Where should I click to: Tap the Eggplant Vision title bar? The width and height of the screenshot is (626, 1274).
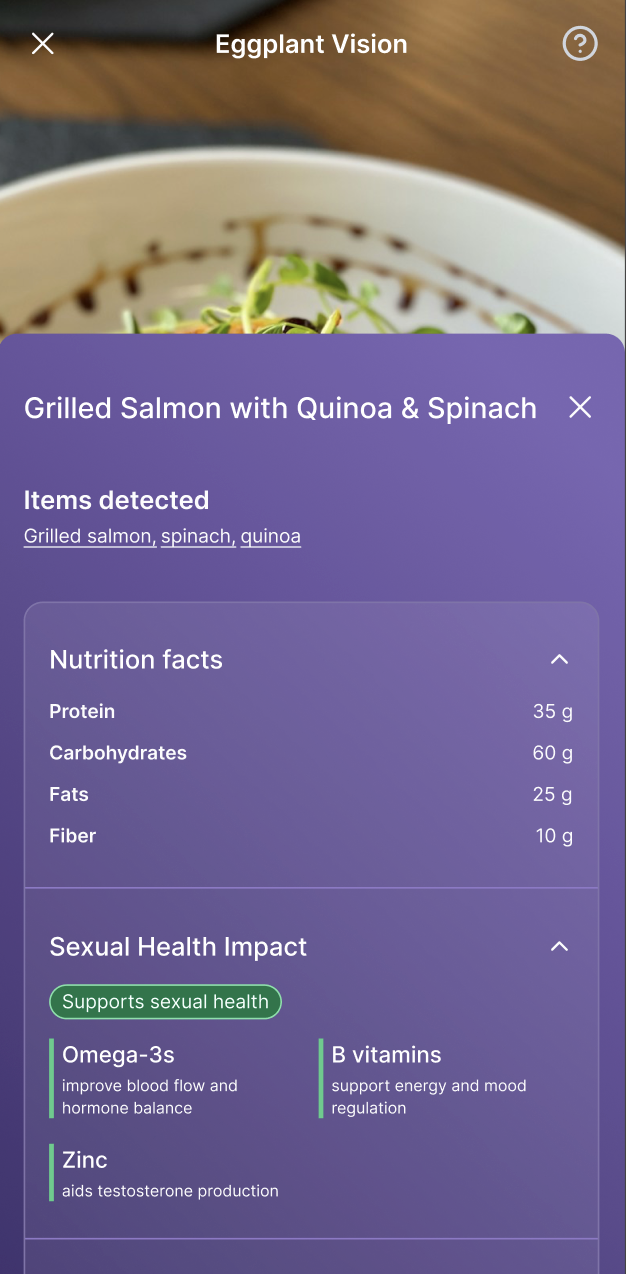tap(311, 44)
